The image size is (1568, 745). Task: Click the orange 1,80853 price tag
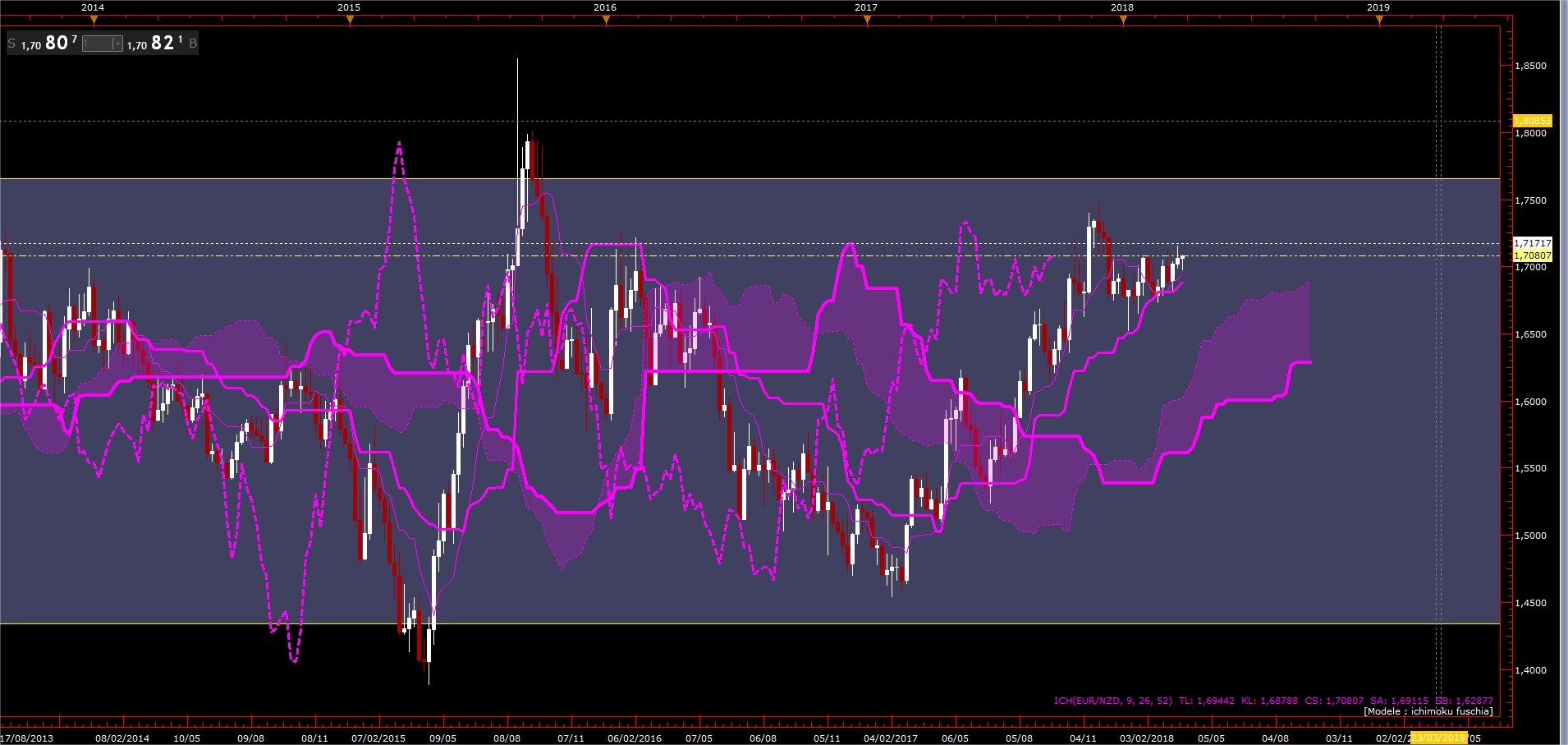pos(1532,121)
